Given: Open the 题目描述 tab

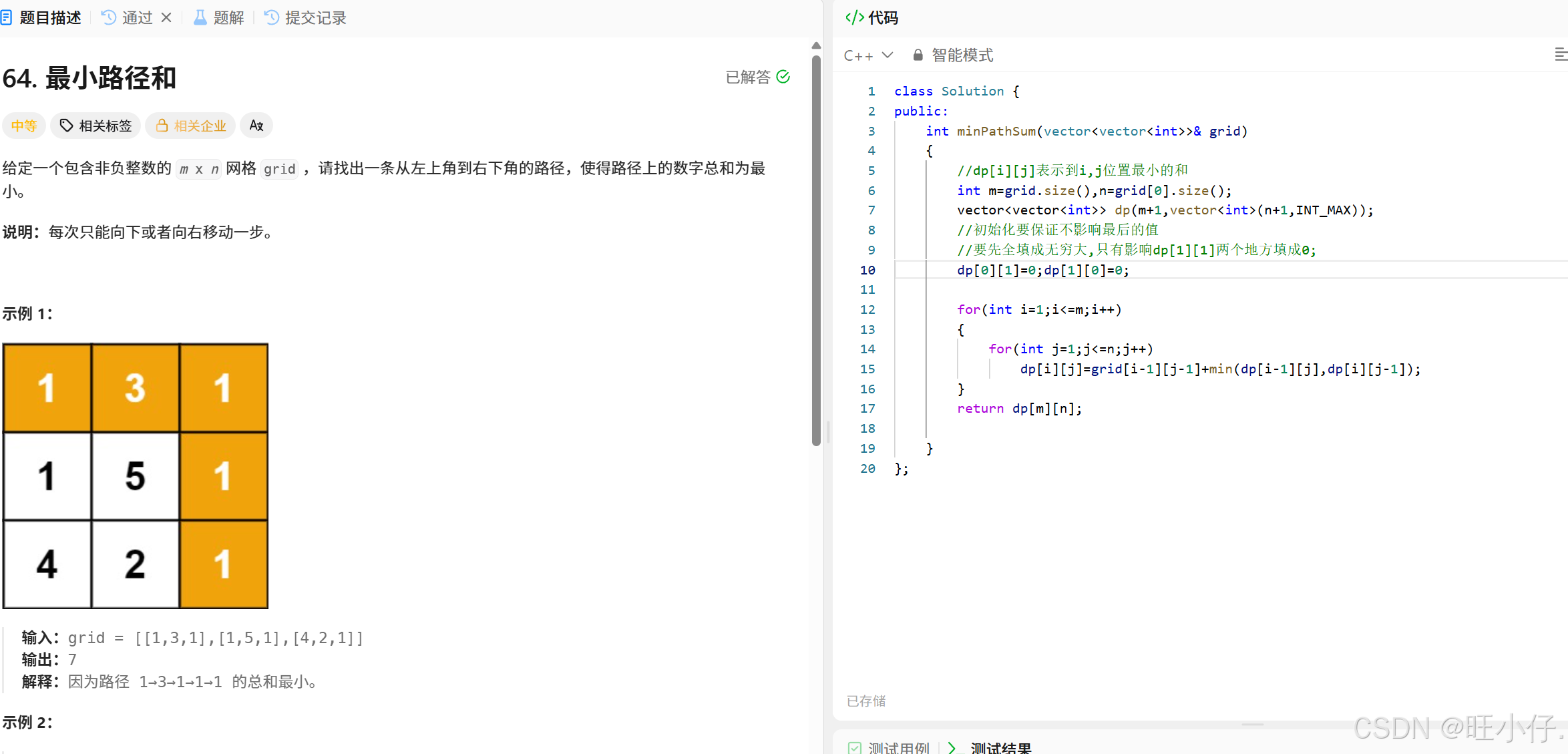Looking at the screenshot, I should click(41, 18).
